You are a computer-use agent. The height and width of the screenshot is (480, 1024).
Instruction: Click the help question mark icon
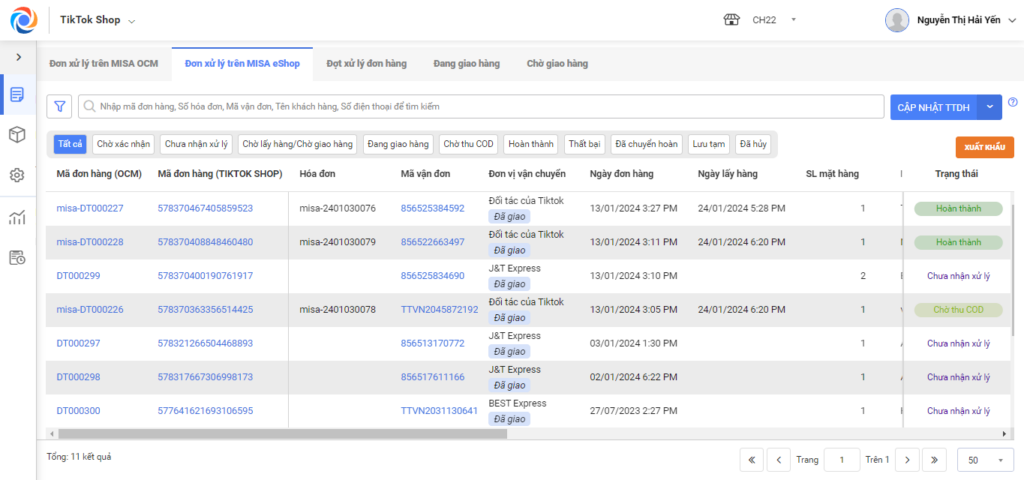click(1013, 102)
